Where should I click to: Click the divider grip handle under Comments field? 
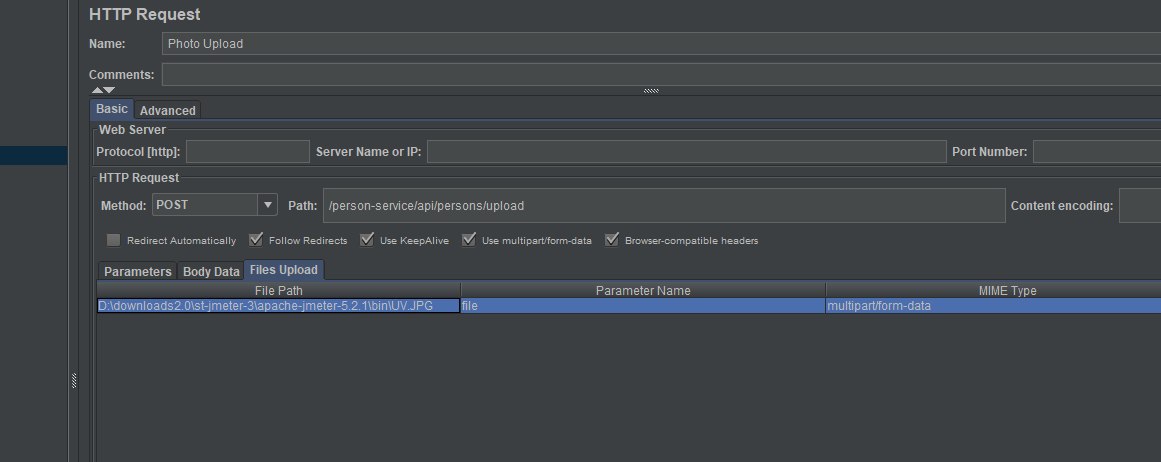pos(652,91)
